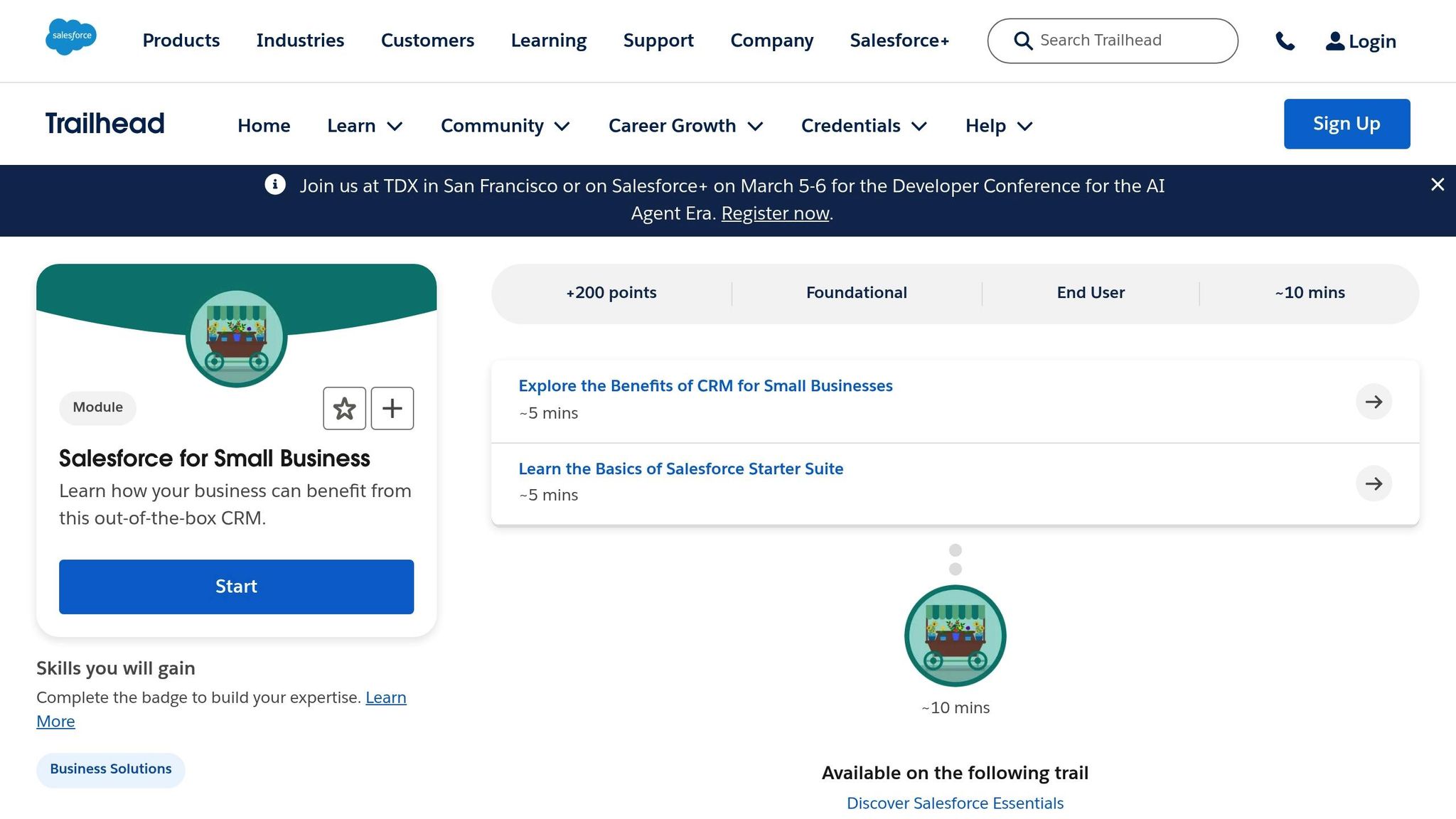The image size is (1456, 819).
Task: Select the Business Solutions skill tag
Action: click(x=111, y=770)
